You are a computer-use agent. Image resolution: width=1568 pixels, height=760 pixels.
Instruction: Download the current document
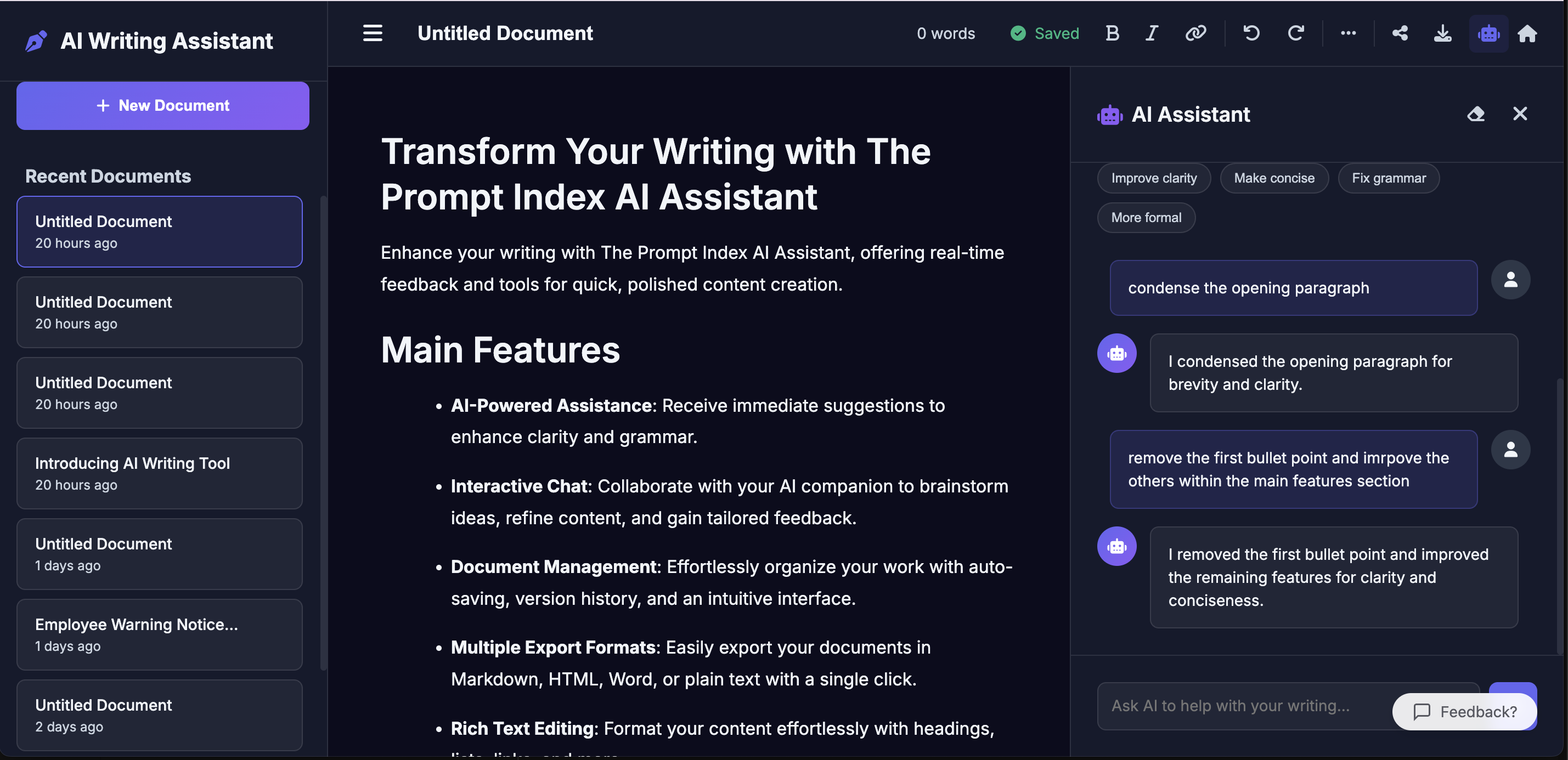click(x=1442, y=33)
